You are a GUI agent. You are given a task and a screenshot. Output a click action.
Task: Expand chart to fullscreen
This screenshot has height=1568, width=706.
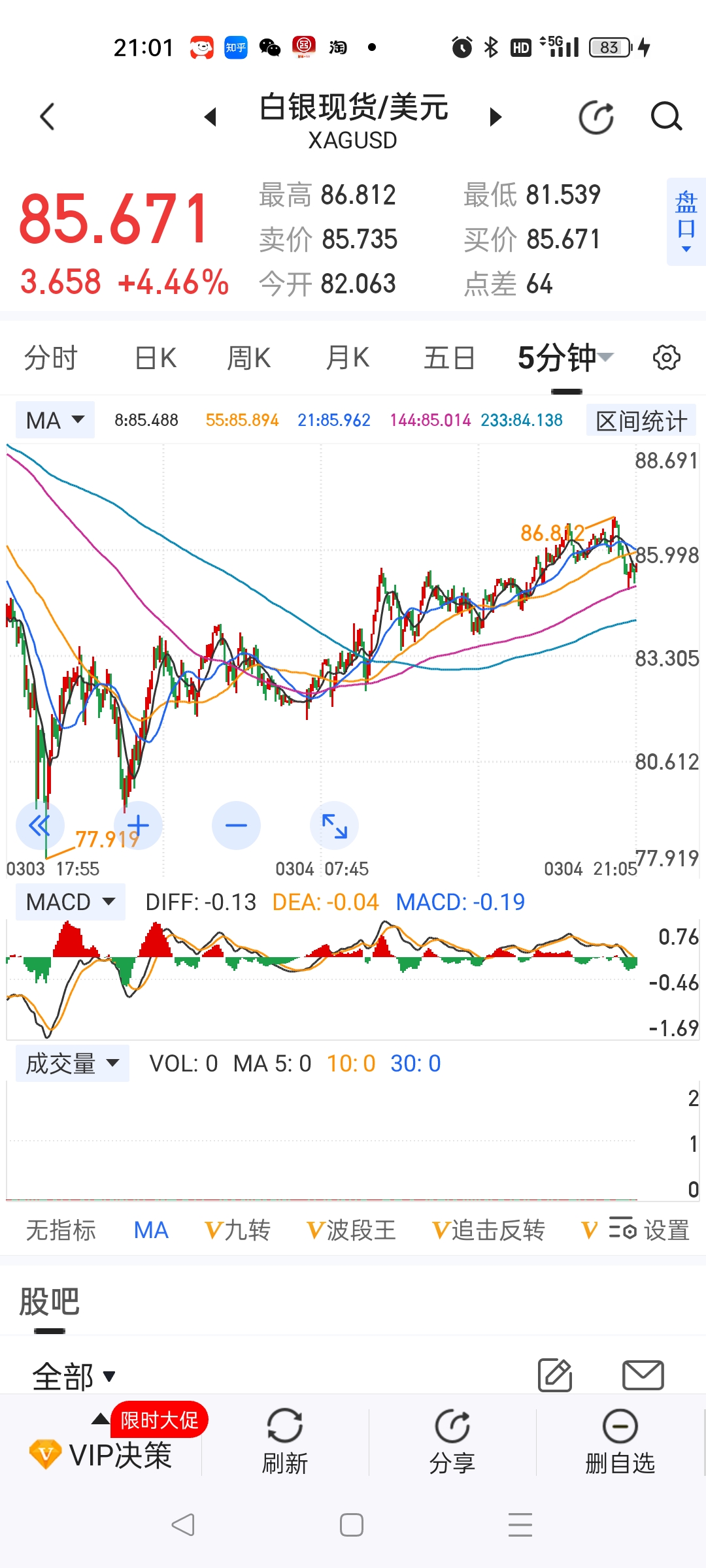click(x=334, y=825)
